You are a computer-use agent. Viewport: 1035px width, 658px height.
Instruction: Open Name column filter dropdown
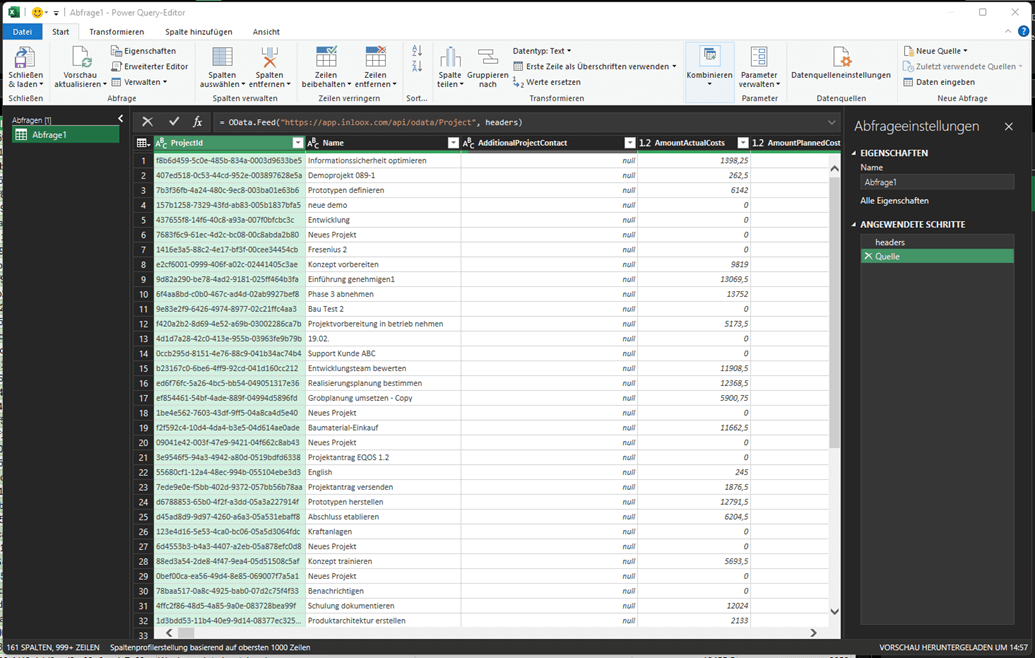click(453, 143)
